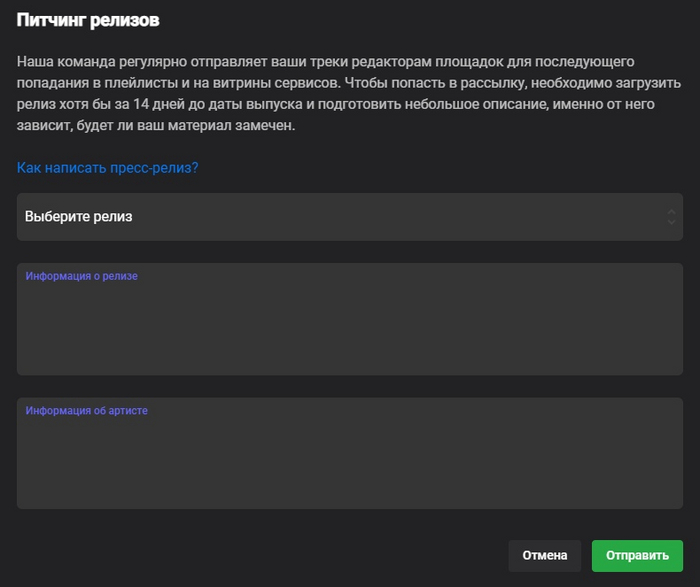700x587 pixels.
Task: Focus the 'Информация о релизе' text area
Action: click(349, 325)
